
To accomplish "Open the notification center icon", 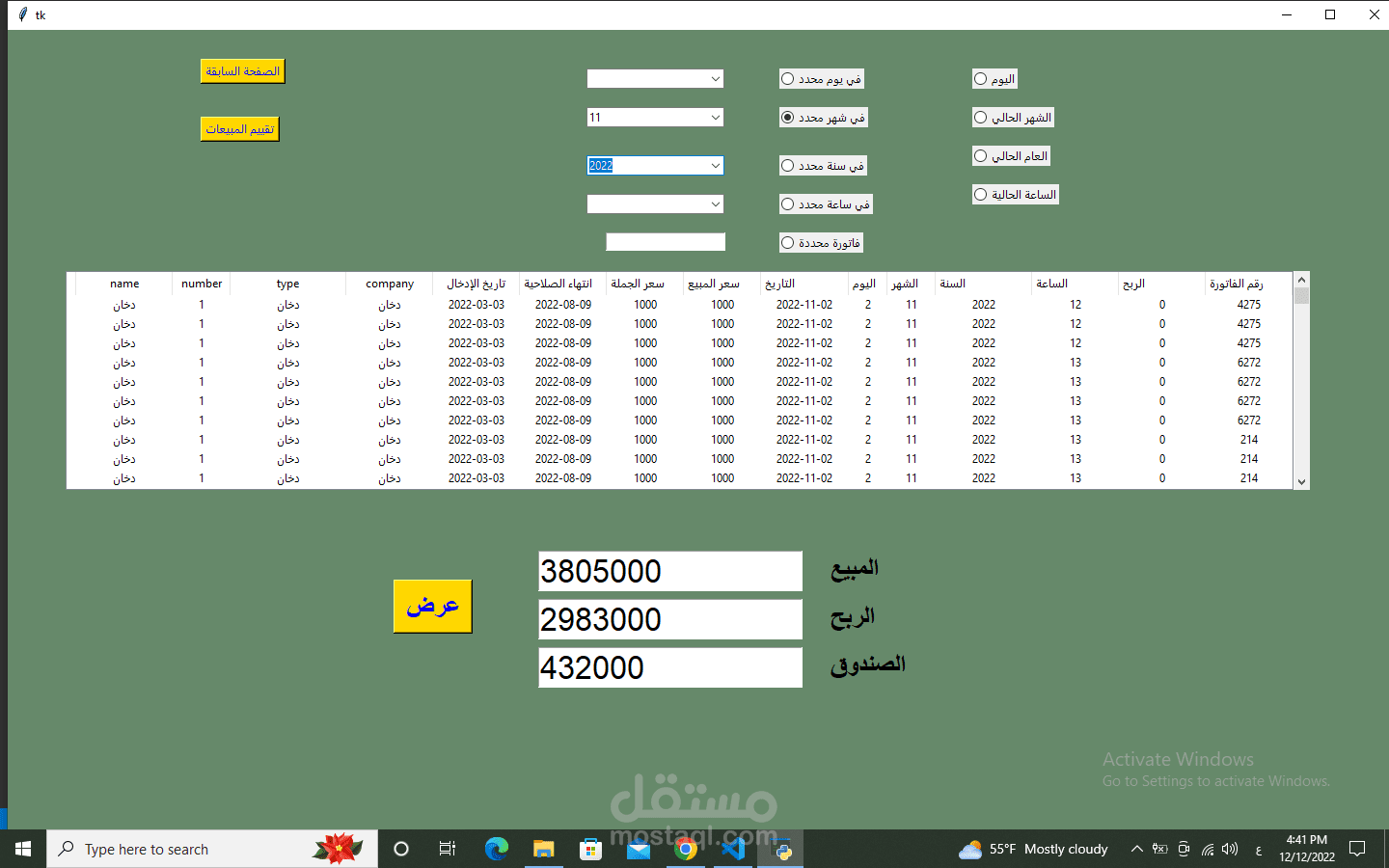I will pos(1357,849).
